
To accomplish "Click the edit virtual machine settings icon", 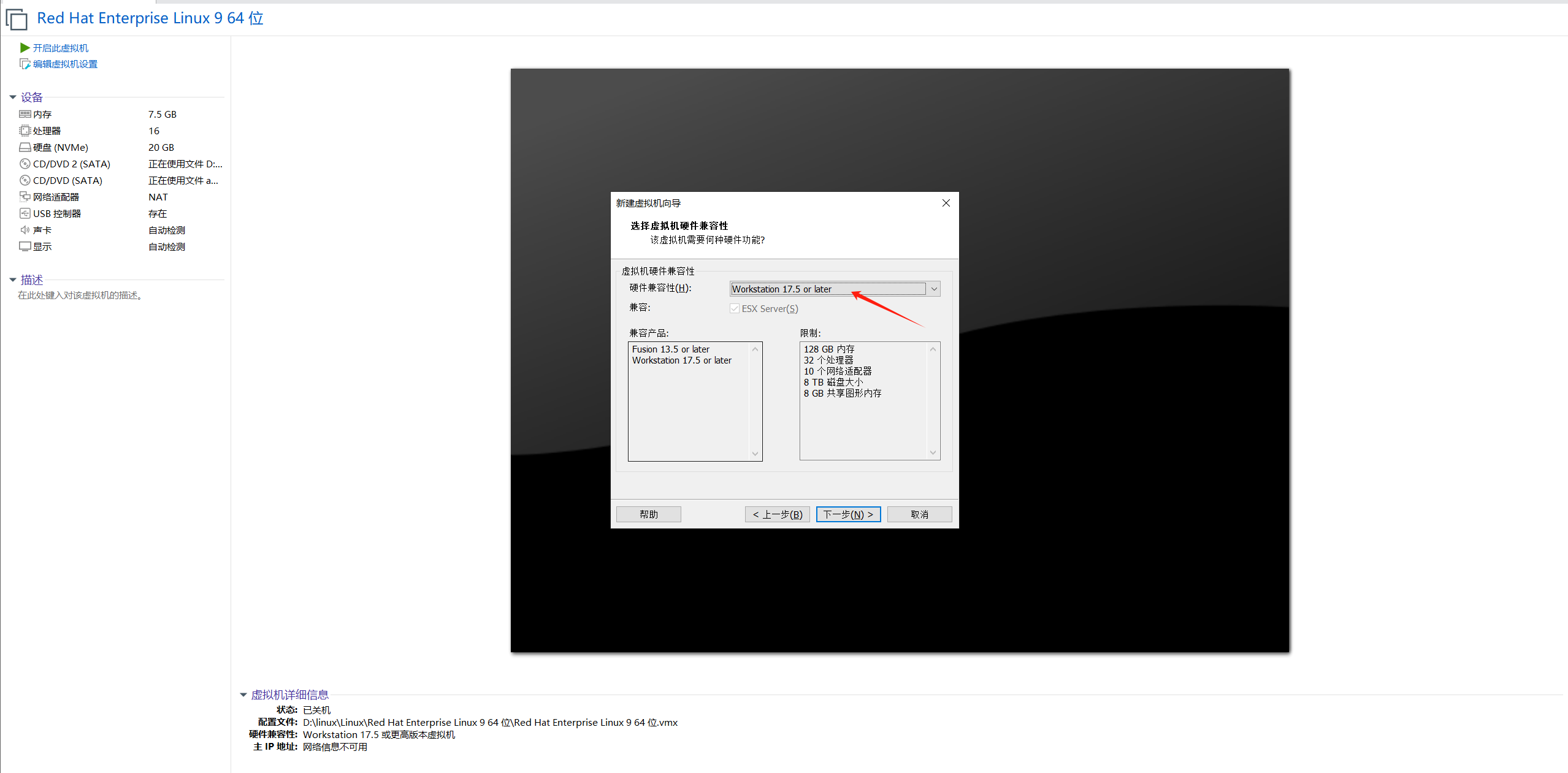I will click(25, 64).
